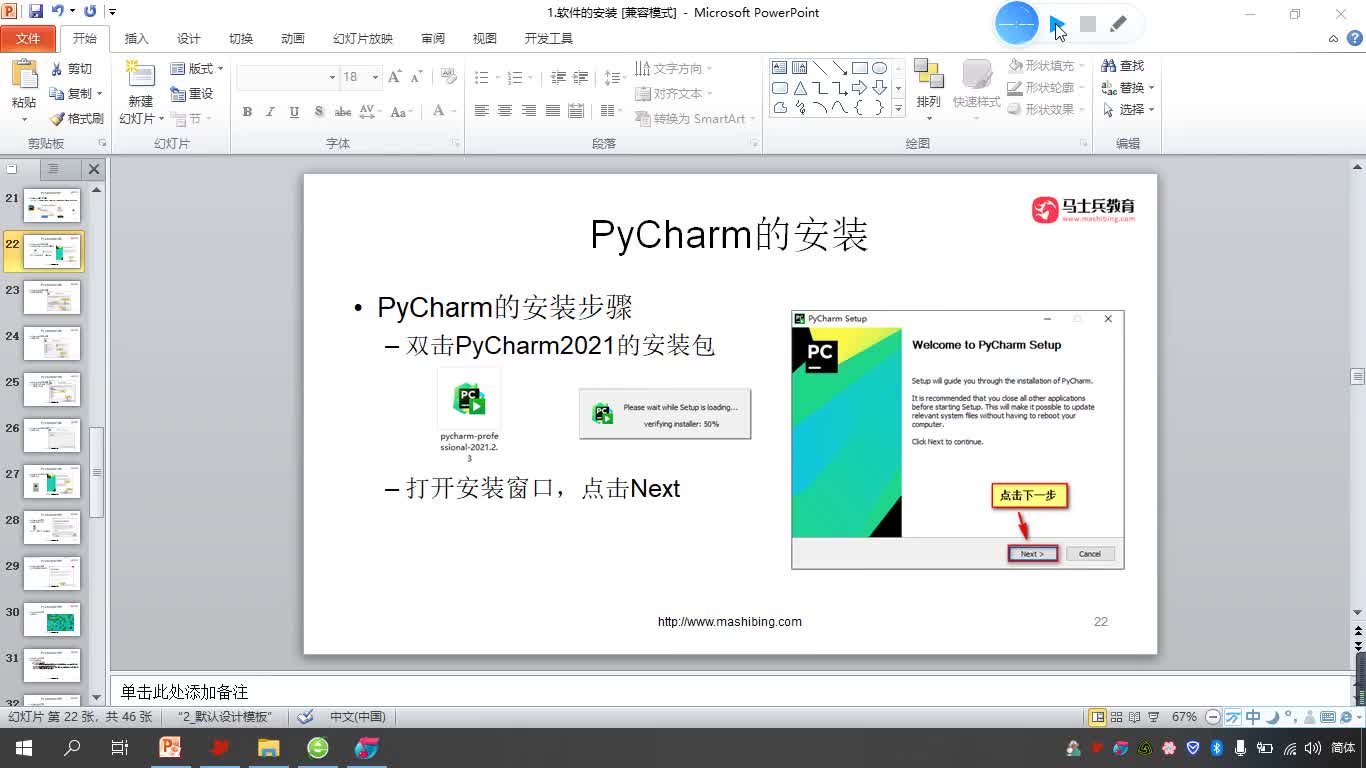This screenshot has width=1366, height=768.
Task: Decrease font size with the small A
Action: [x=415, y=77]
